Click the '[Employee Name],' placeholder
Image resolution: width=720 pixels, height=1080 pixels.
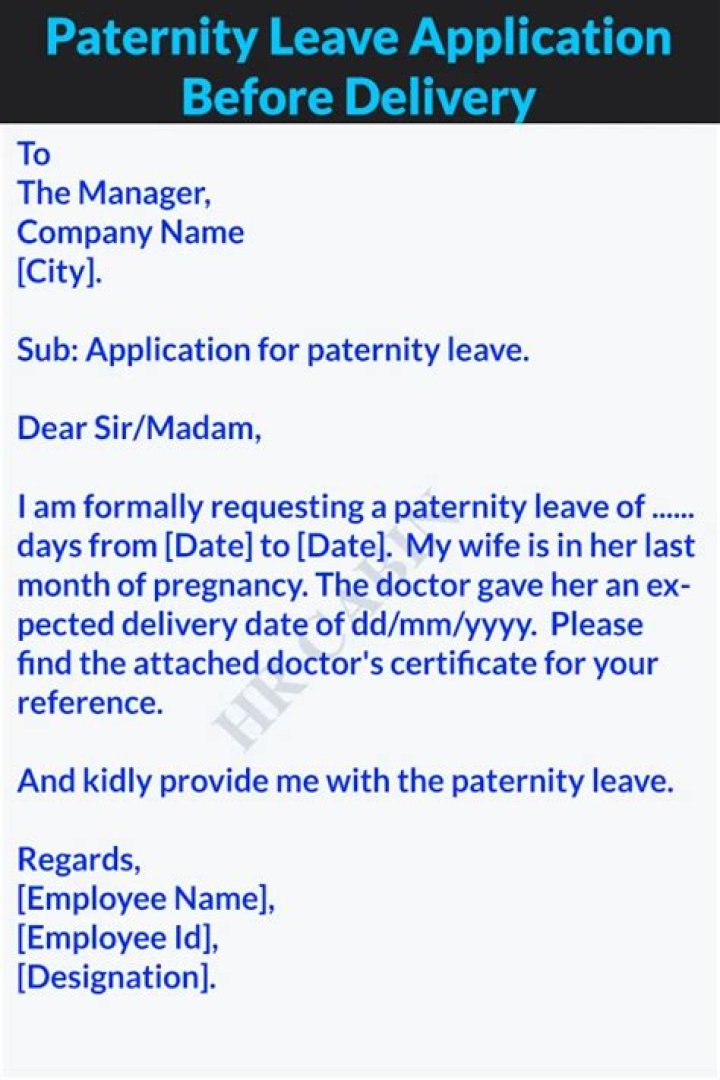(146, 899)
